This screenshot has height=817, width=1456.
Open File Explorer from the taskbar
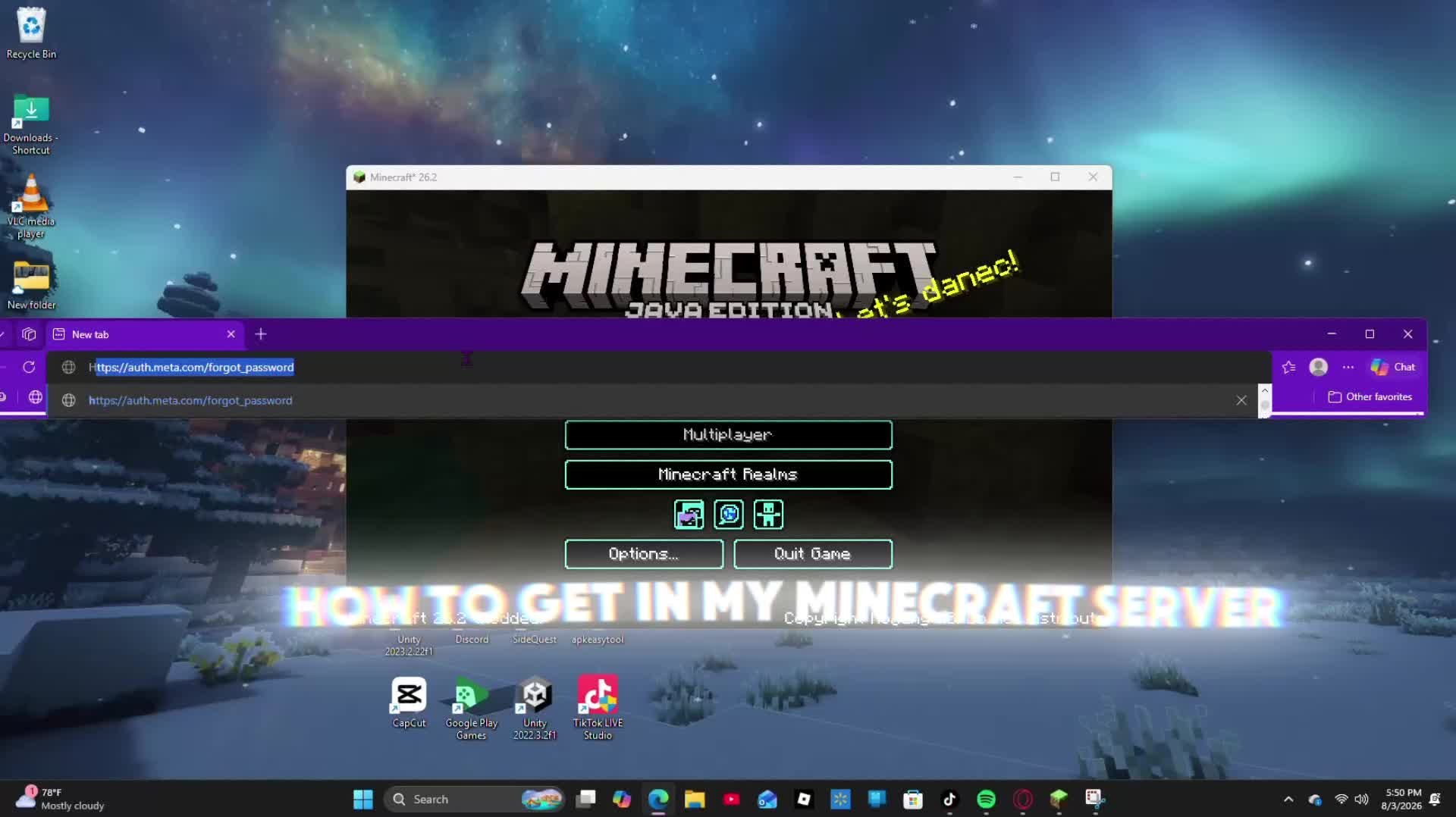(x=695, y=799)
